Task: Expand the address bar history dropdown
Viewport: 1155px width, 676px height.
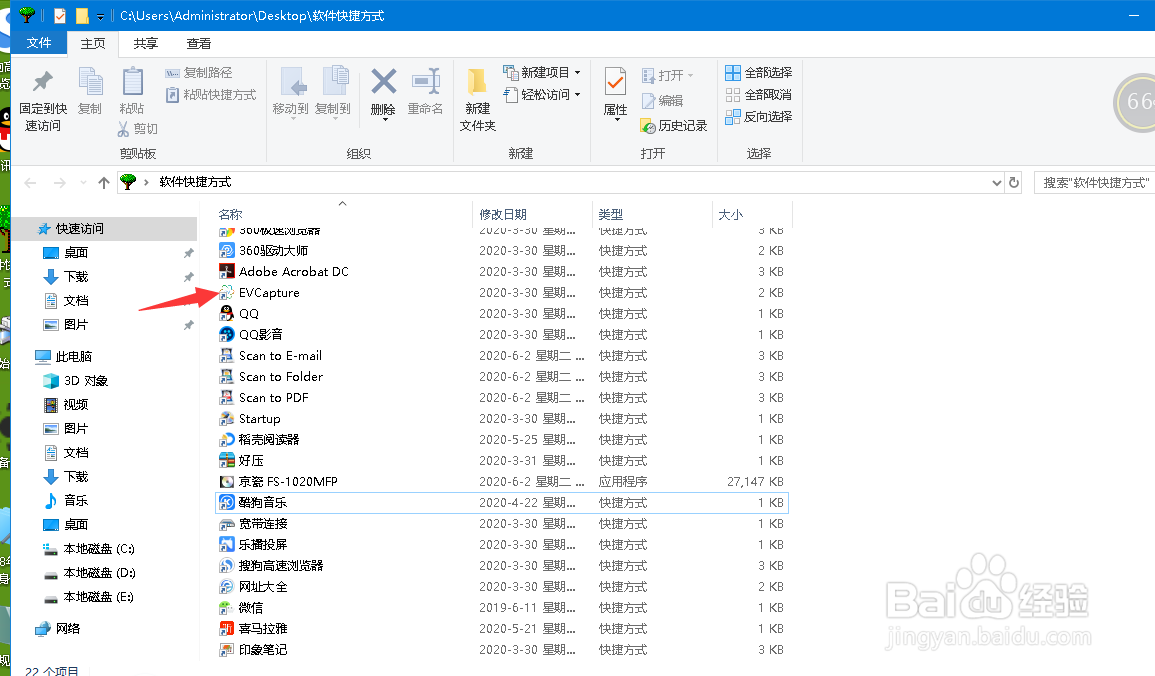Action: pyautogui.click(x=997, y=183)
